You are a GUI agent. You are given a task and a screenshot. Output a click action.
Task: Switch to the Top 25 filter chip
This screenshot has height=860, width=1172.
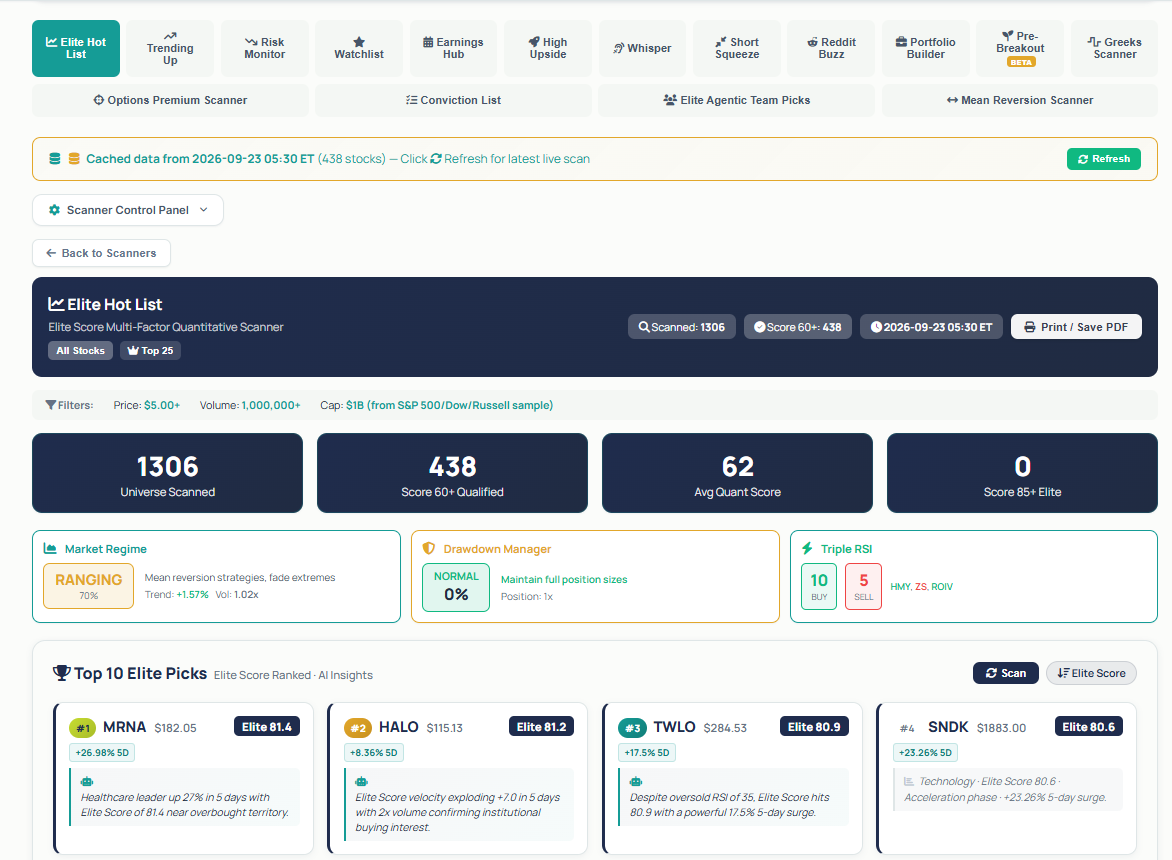tap(150, 350)
